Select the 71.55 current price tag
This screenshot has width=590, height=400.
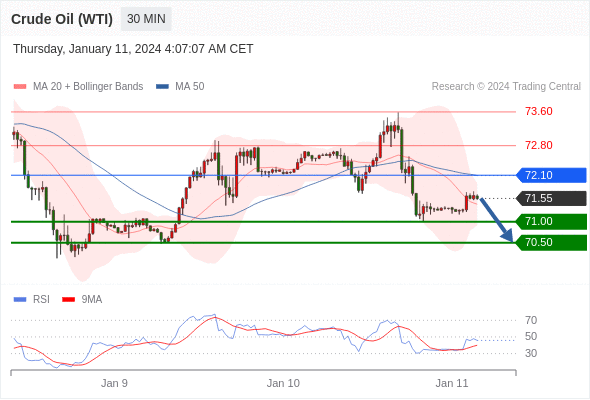tap(551, 198)
